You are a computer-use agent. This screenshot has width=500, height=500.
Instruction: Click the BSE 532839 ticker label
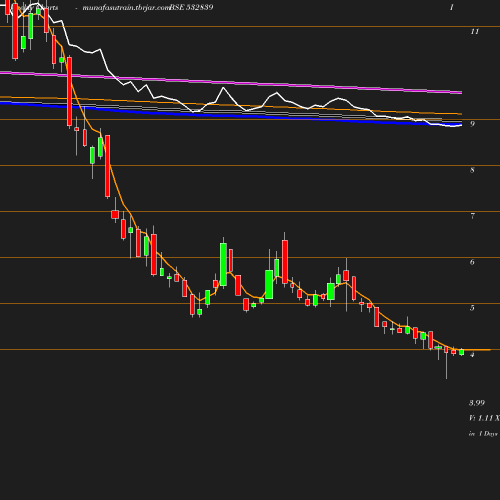point(191,7)
